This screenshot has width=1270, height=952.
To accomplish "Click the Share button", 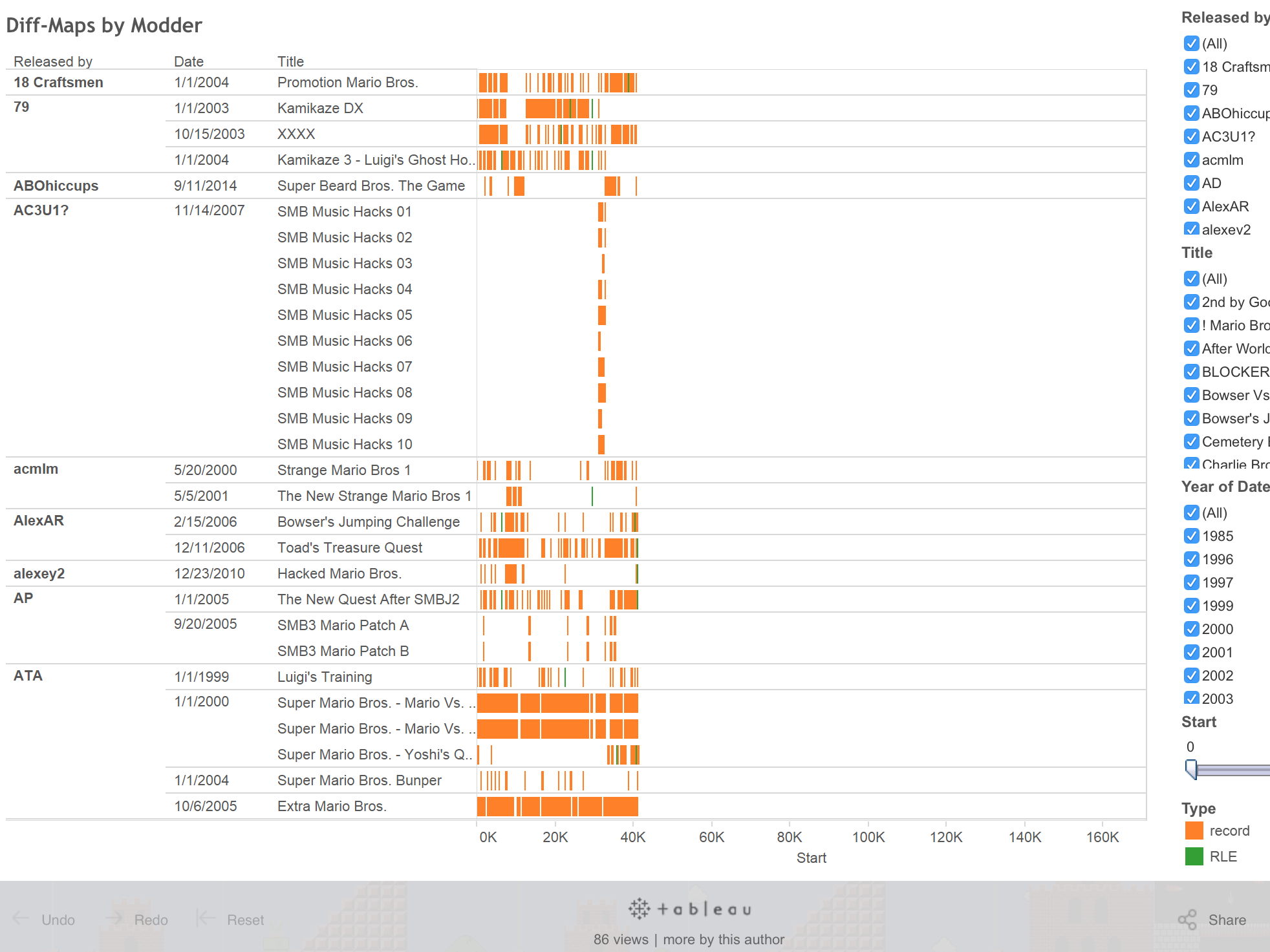I will 1212,919.
